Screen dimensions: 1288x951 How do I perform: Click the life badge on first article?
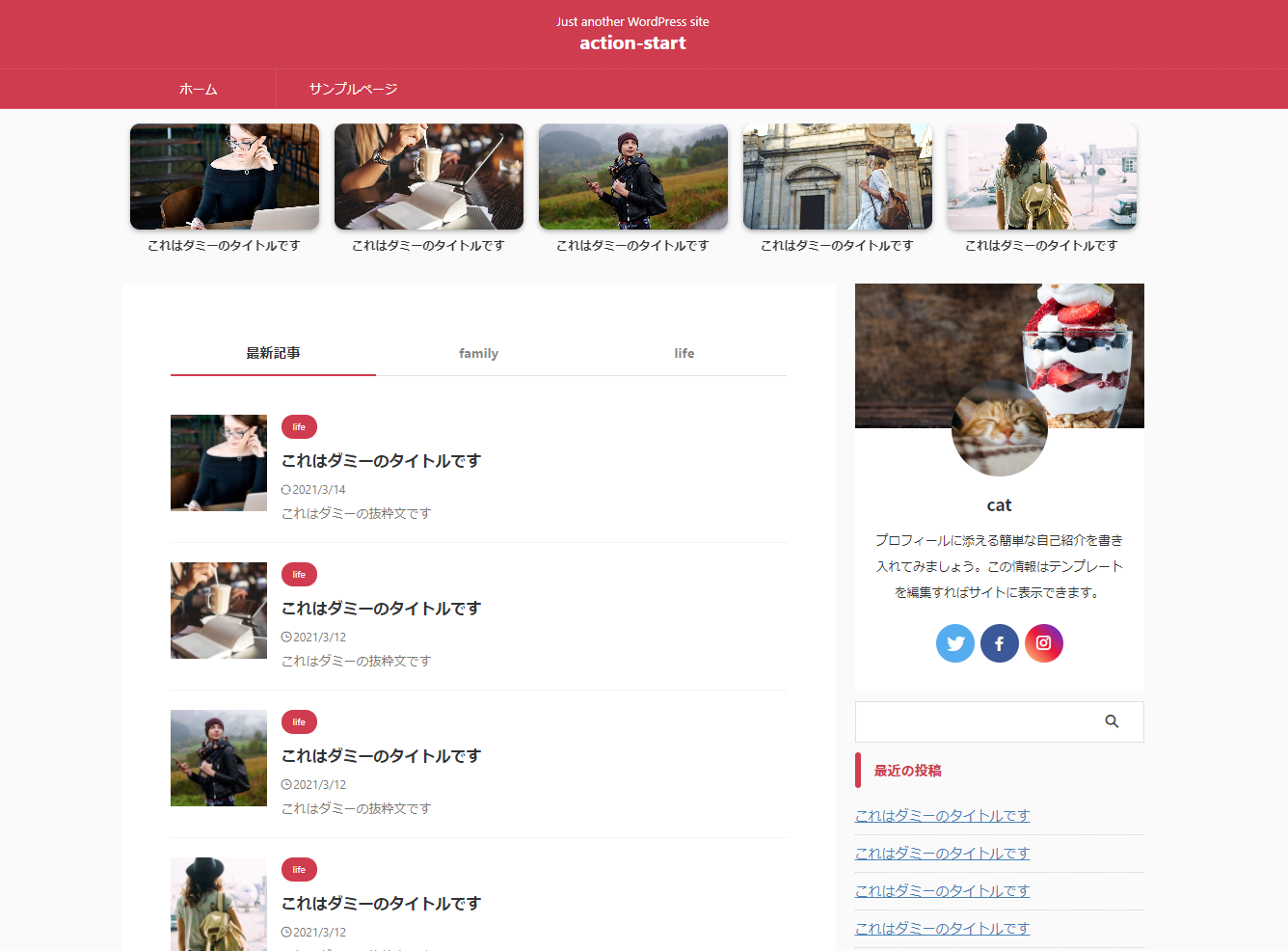pyautogui.click(x=299, y=427)
